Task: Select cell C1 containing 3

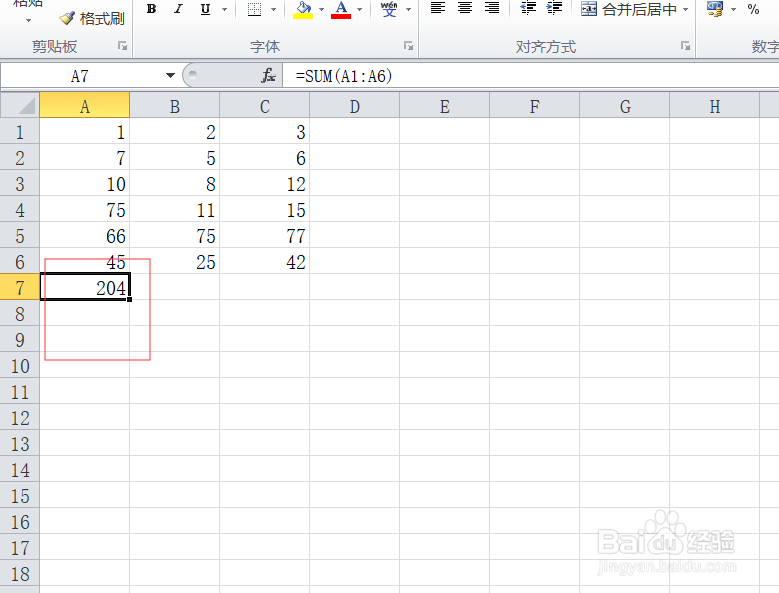Action: 265,132
